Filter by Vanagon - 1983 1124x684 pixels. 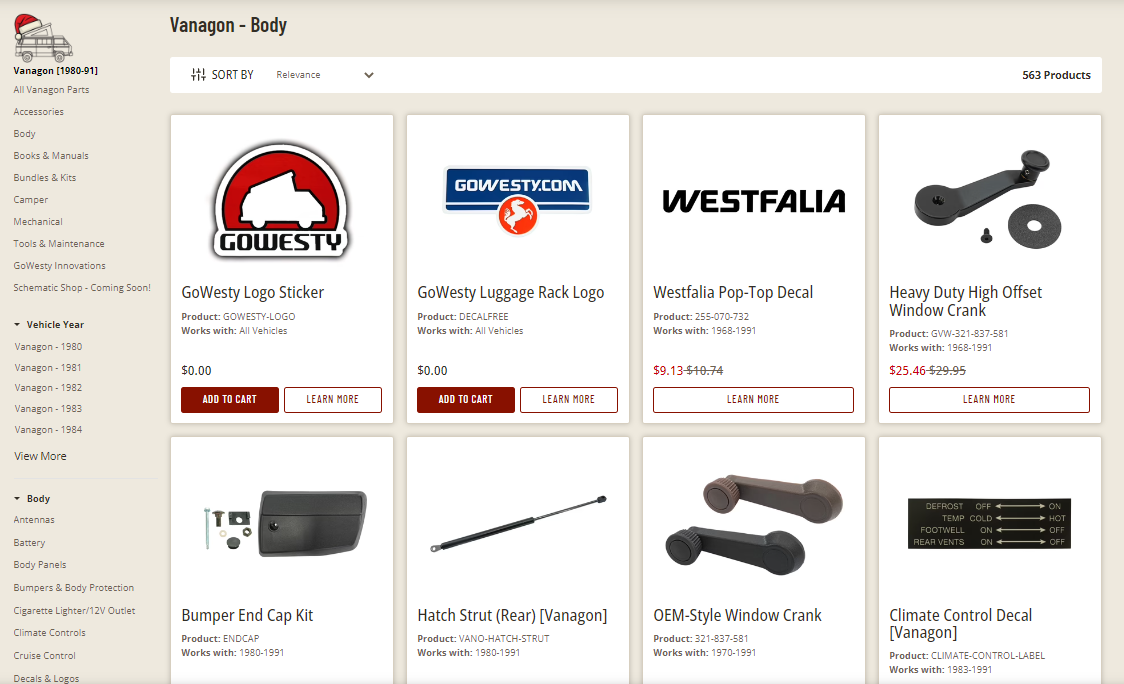click(x=48, y=409)
